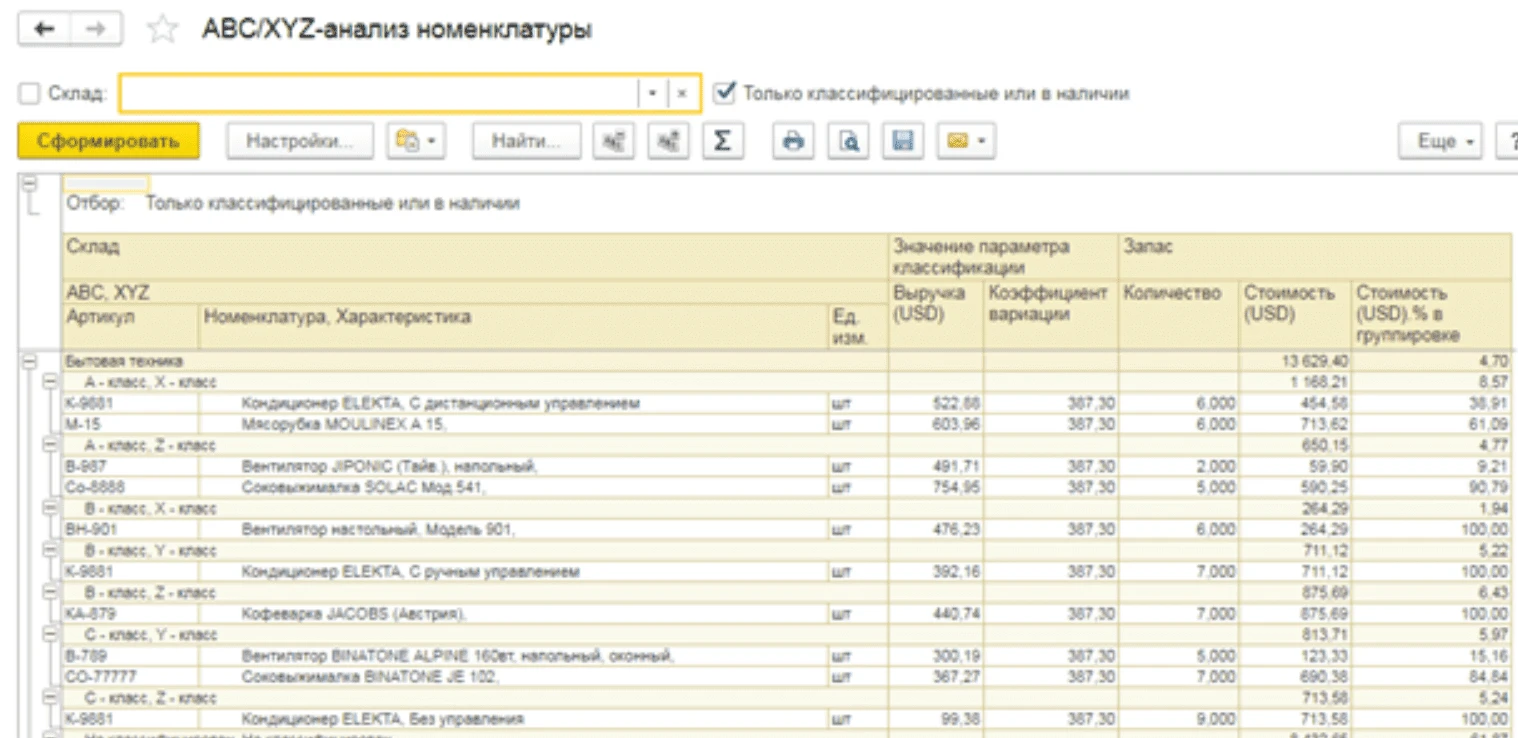Clear the Склад field with x button
Image resolution: width=1518 pixels, height=738 pixels.
coord(682,93)
